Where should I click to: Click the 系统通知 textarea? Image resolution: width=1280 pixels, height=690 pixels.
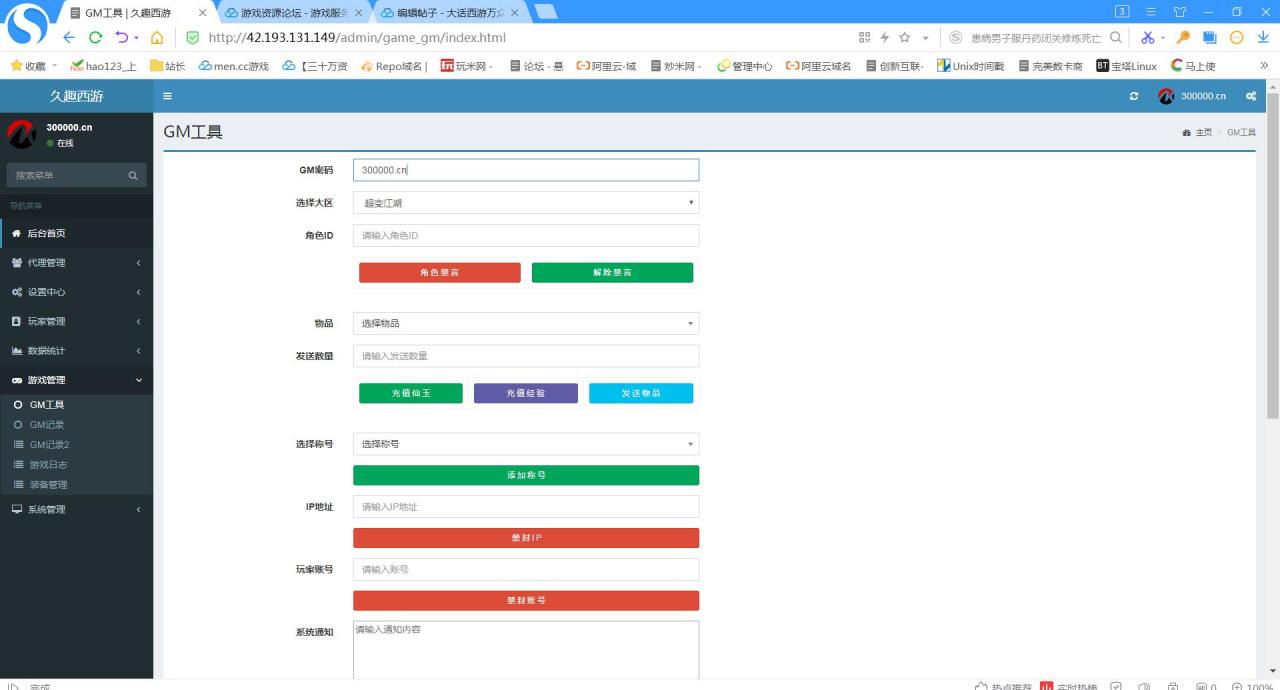pos(526,650)
